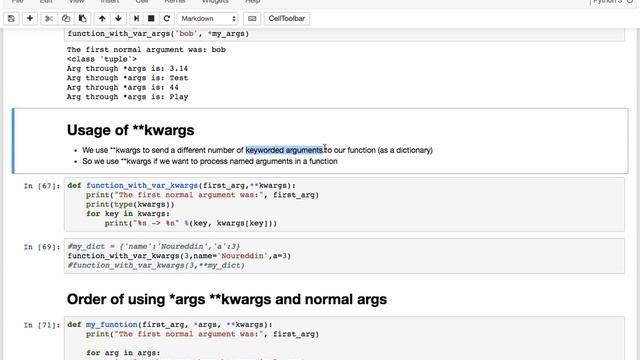Move the selected cell up
Screen dimensions: 640x360
tap(102, 18)
